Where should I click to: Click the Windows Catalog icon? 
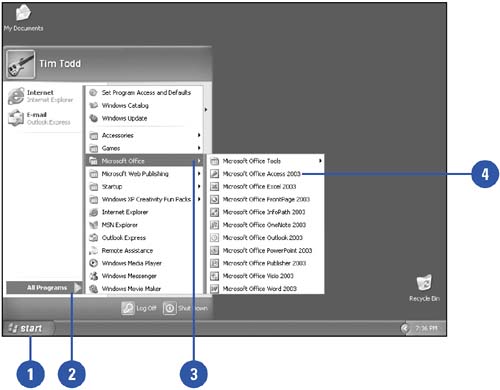click(94, 105)
